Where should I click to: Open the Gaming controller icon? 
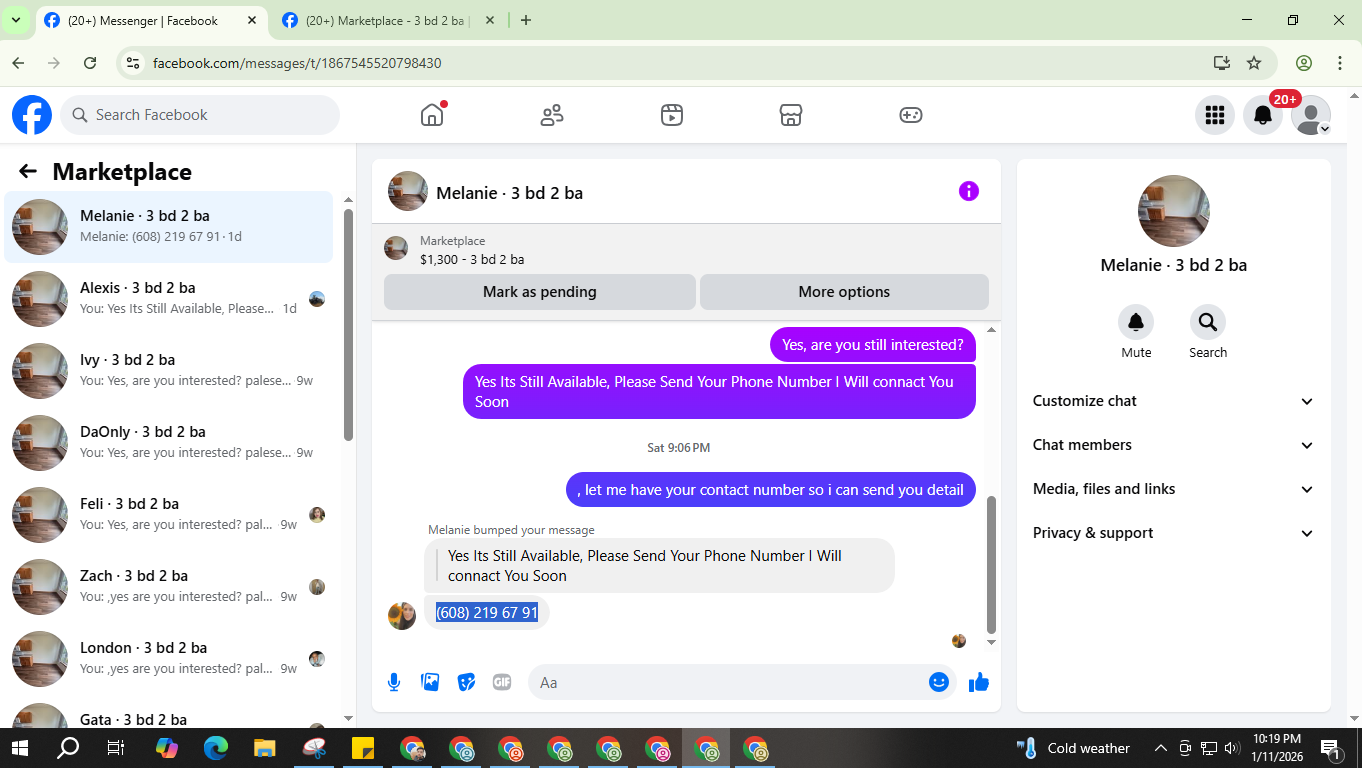tap(911, 115)
